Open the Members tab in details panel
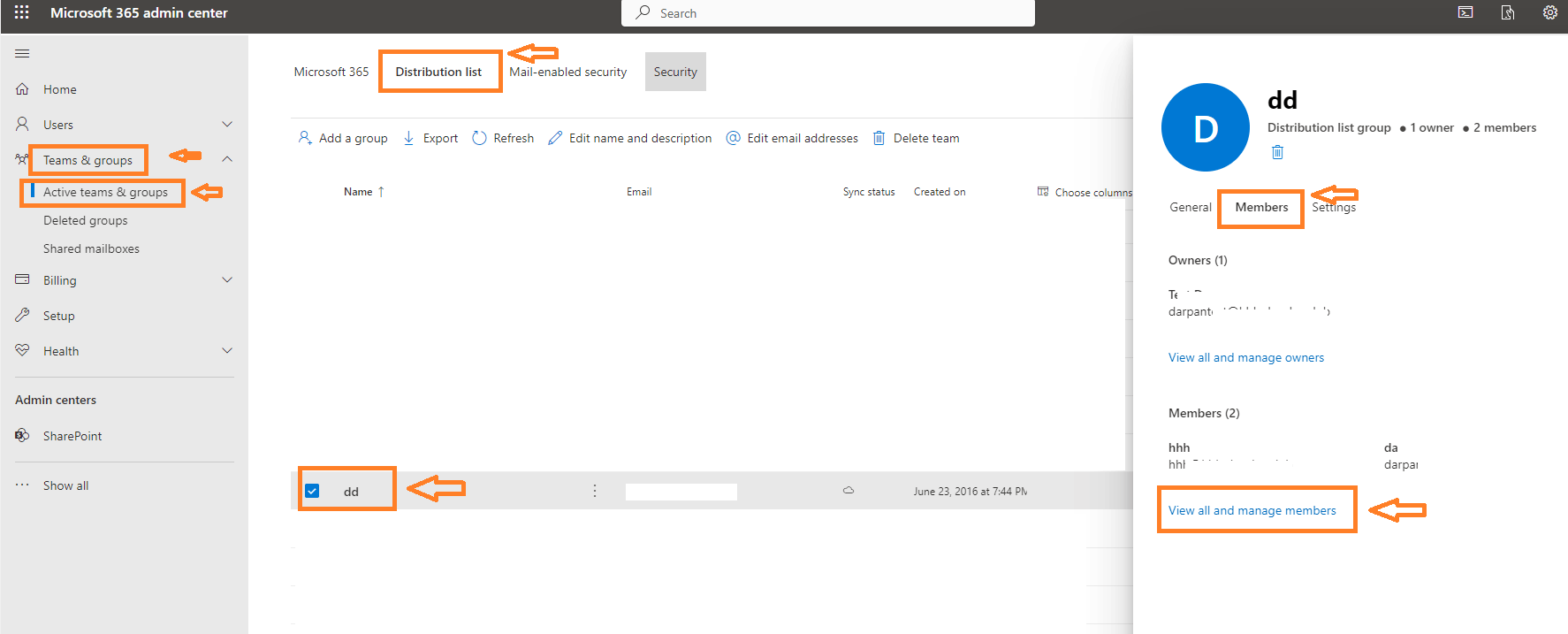Viewport: 1568px width, 634px height. click(1261, 207)
